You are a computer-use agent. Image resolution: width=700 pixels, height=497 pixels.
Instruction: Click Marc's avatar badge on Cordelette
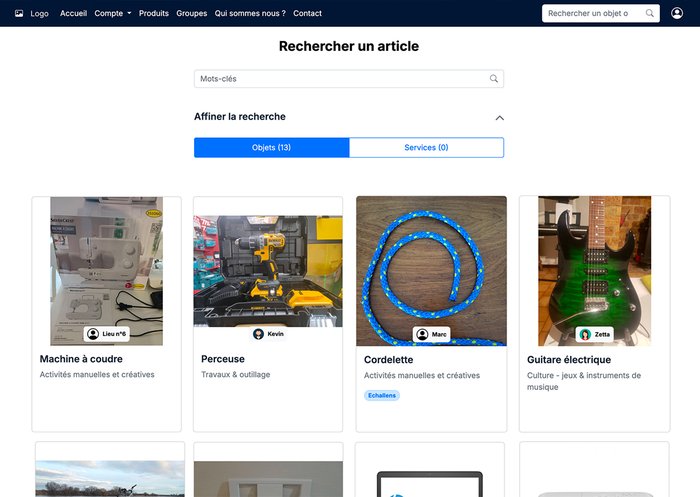[x=431, y=334]
